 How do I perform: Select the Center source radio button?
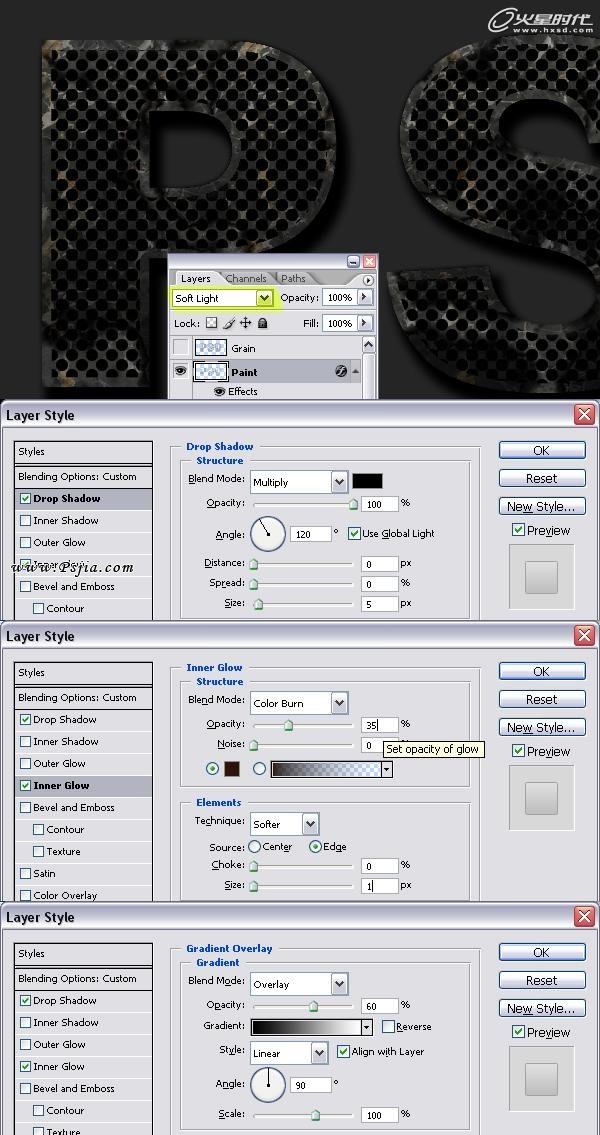point(255,846)
